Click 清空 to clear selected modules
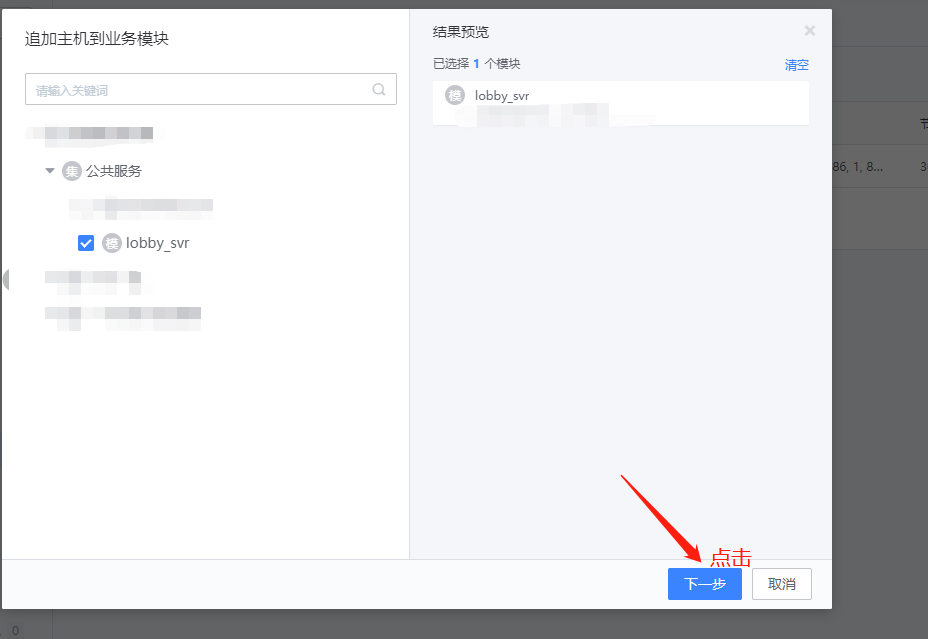This screenshot has width=928, height=639. pos(796,64)
